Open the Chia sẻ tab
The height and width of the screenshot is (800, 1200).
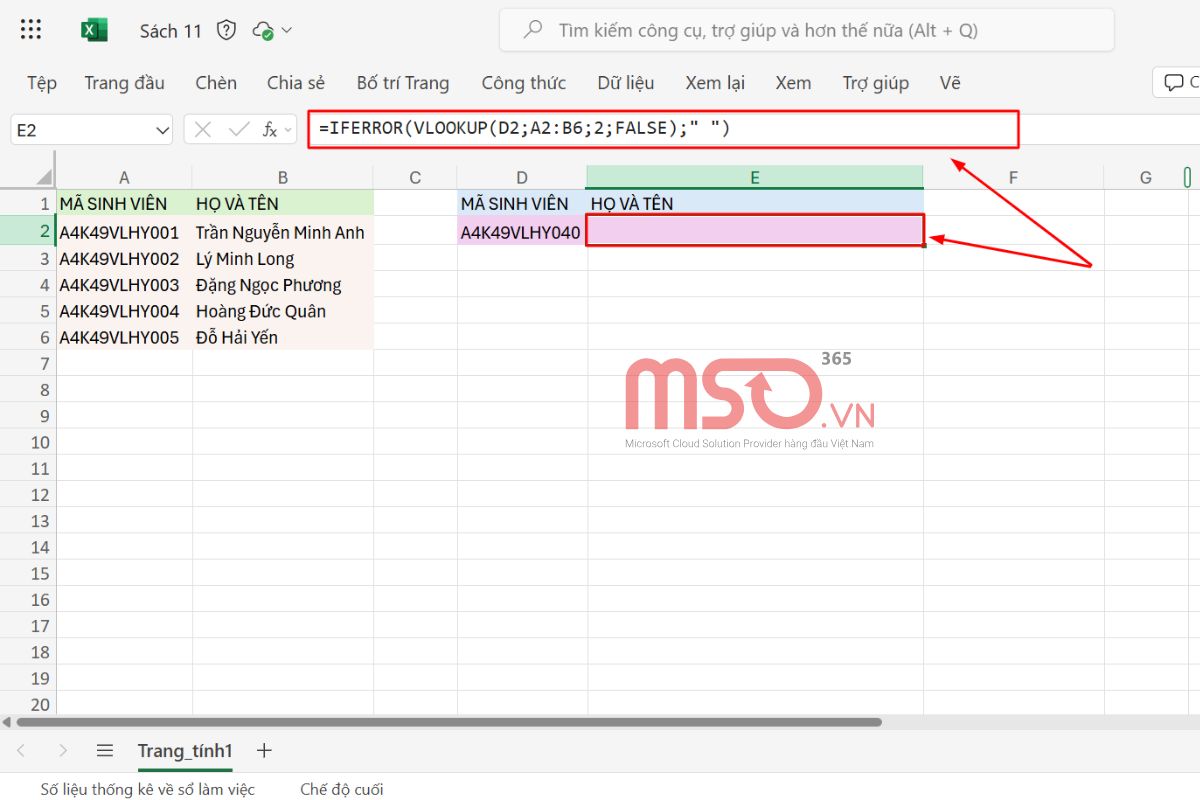click(296, 83)
